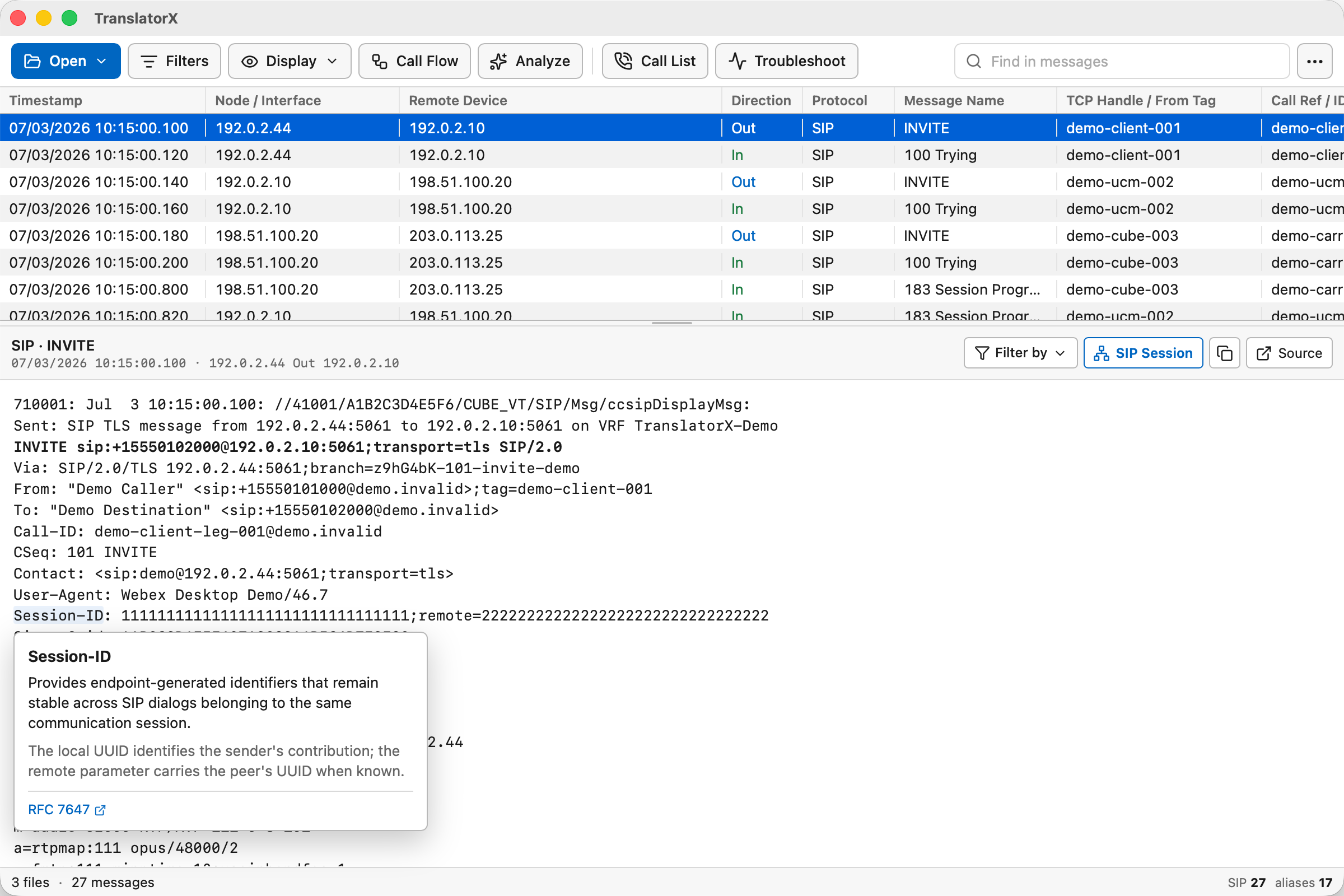Open the RFC 7647 link
This screenshot has height=896, width=1344.
coord(67,810)
